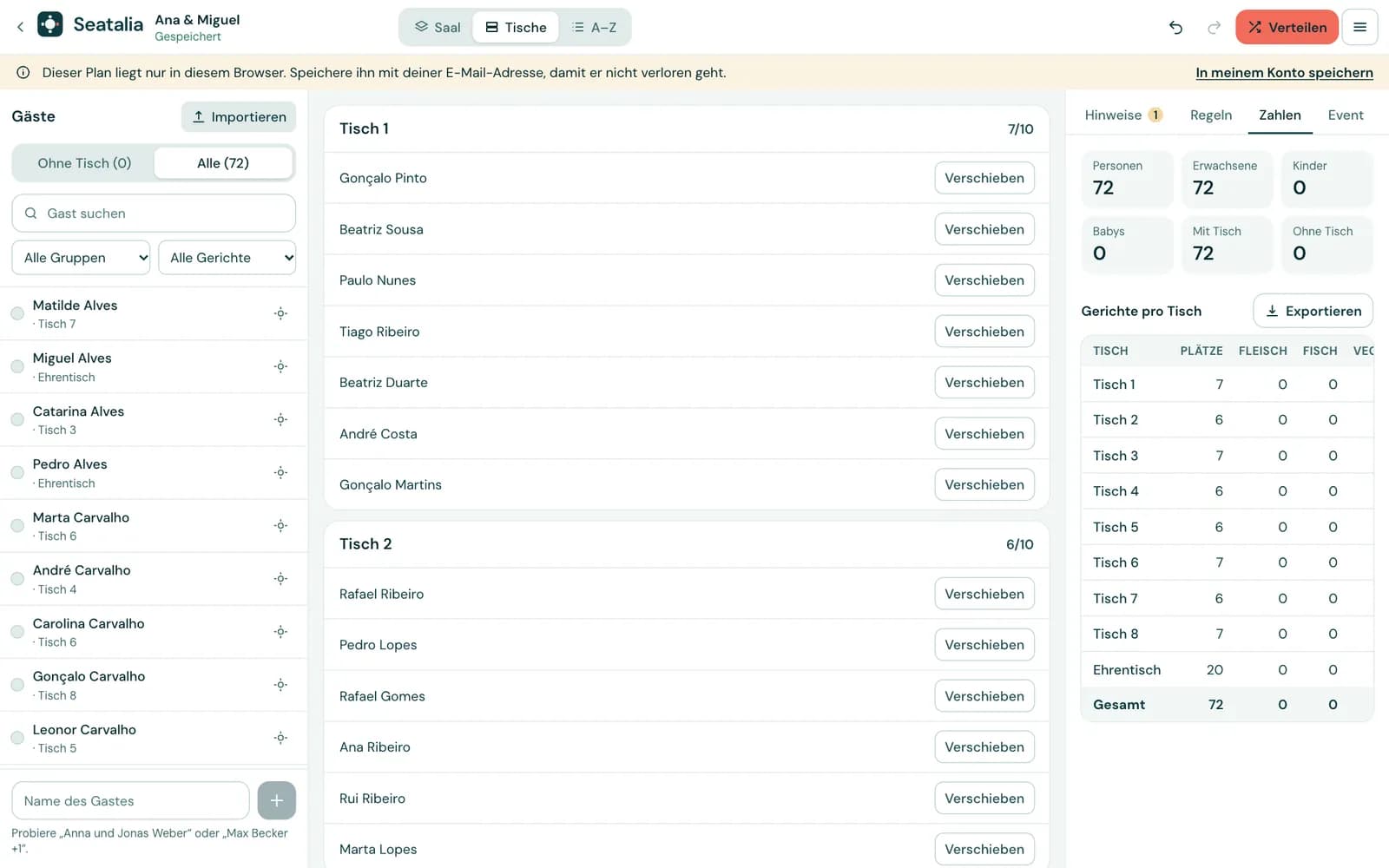The image size is (1389, 868).
Task: Click the Verteilen button
Action: tap(1287, 27)
